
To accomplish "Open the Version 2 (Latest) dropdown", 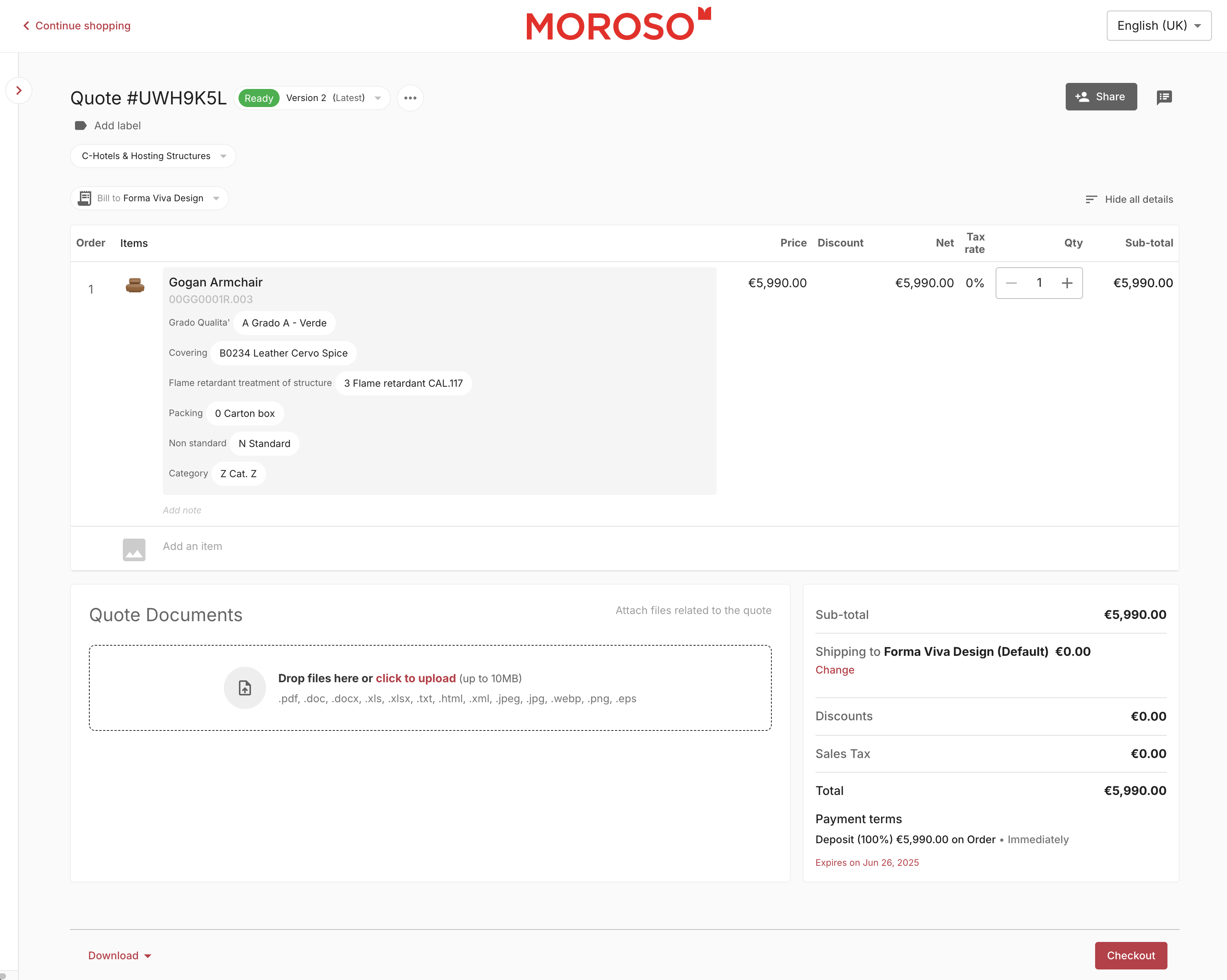I will [x=333, y=98].
